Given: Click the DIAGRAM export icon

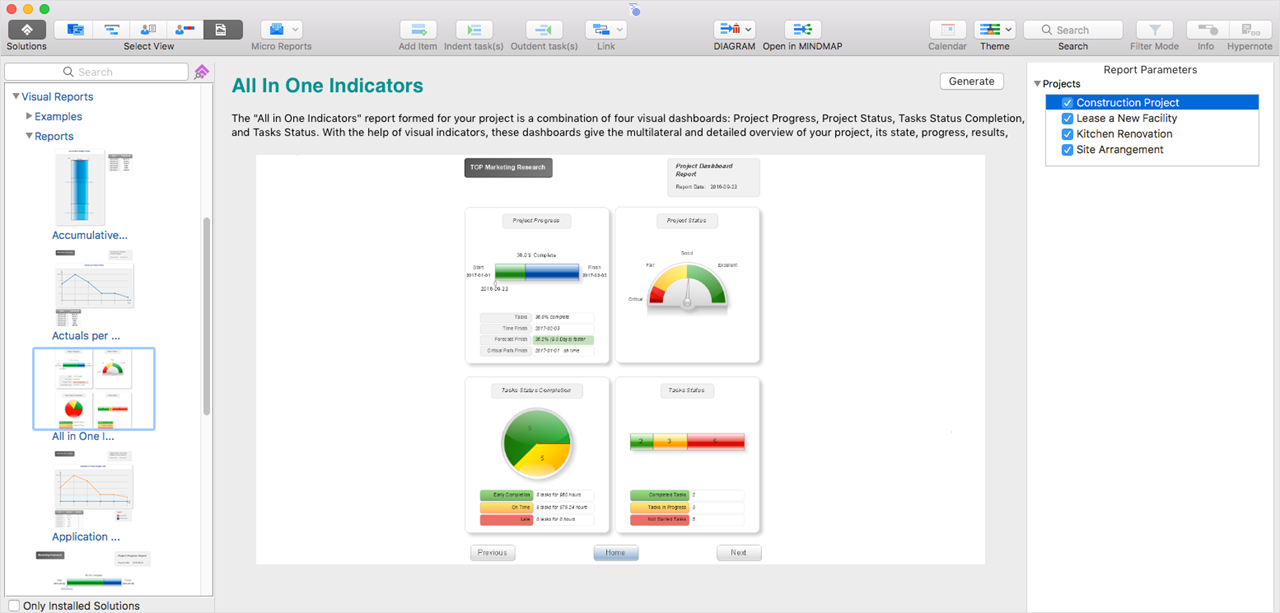Looking at the screenshot, I should 728,30.
